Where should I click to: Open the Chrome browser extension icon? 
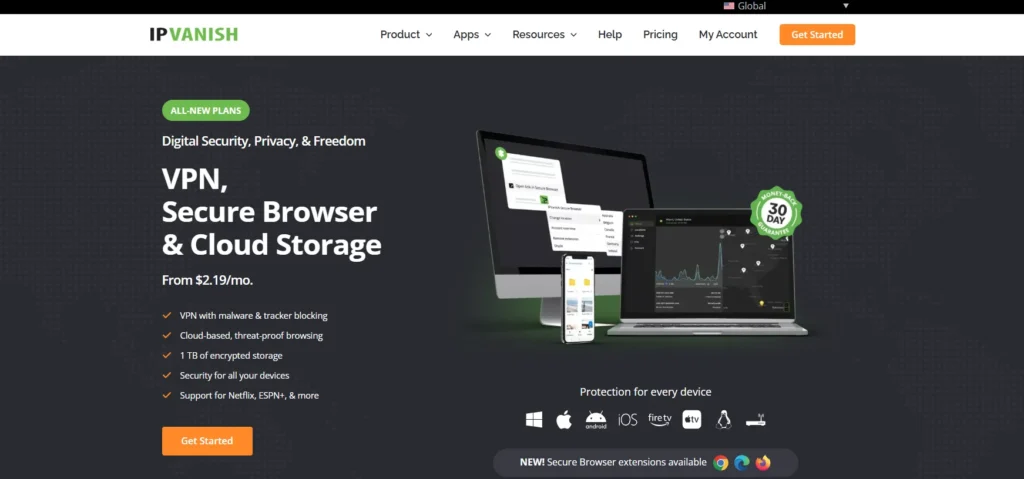coord(721,462)
